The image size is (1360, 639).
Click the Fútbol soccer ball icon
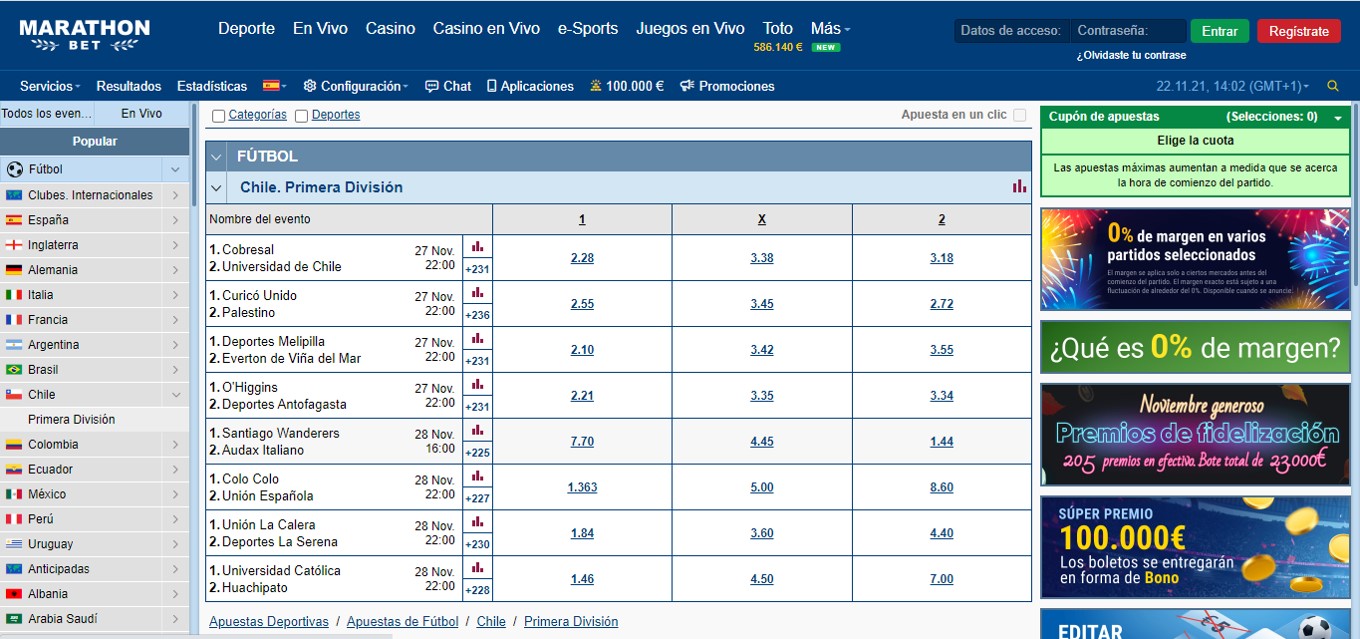(14, 169)
